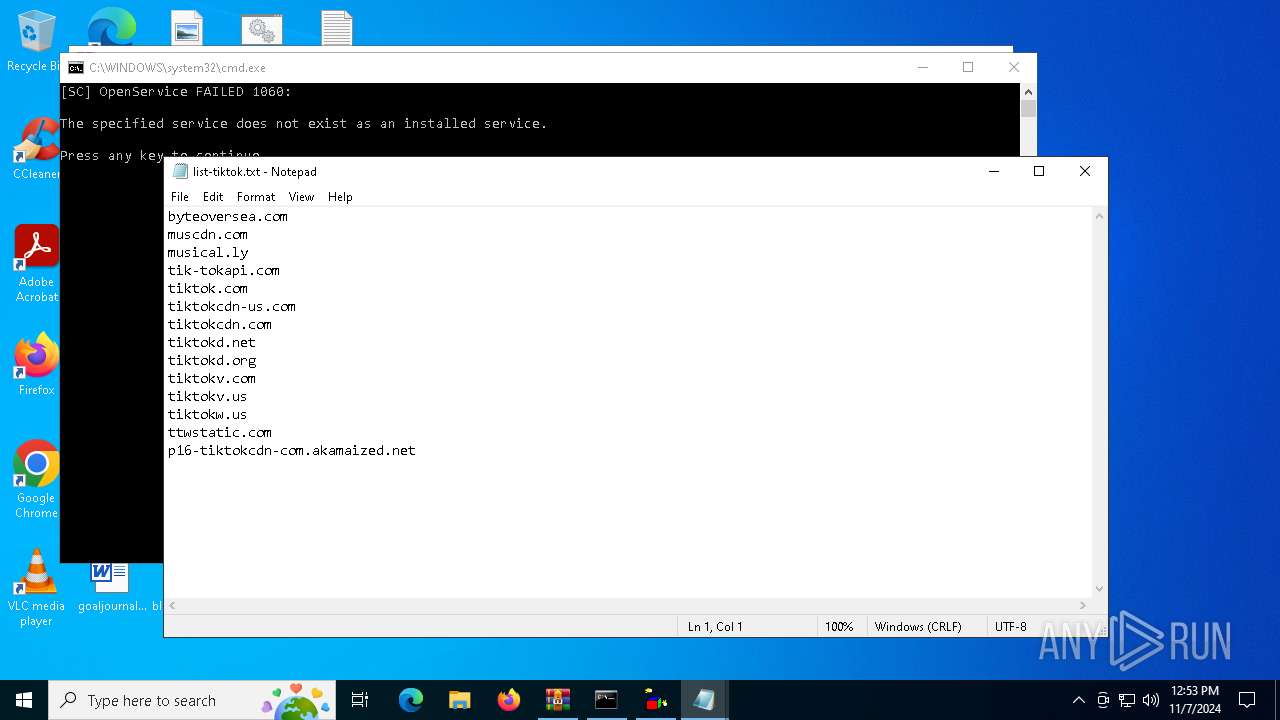Minimize the cmd.exe window
This screenshot has width=1280, height=720.
click(923, 67)
